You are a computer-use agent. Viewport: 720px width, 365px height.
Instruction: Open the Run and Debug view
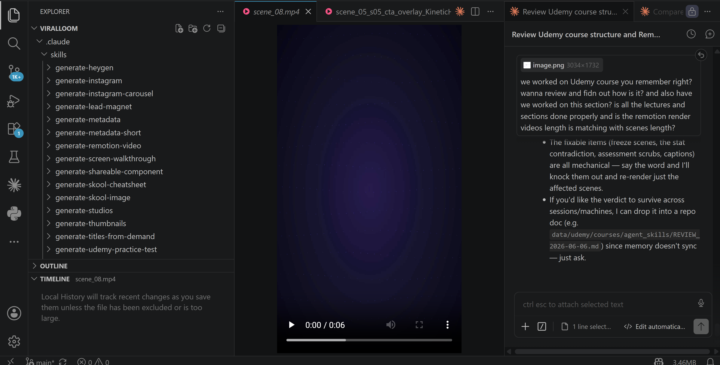(14, 101)
